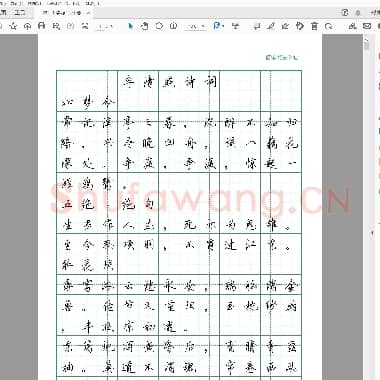This screenshot has width=380, height=380.
Task: Click the poem heading 如梦令
Action: click(x=88, y=103)
